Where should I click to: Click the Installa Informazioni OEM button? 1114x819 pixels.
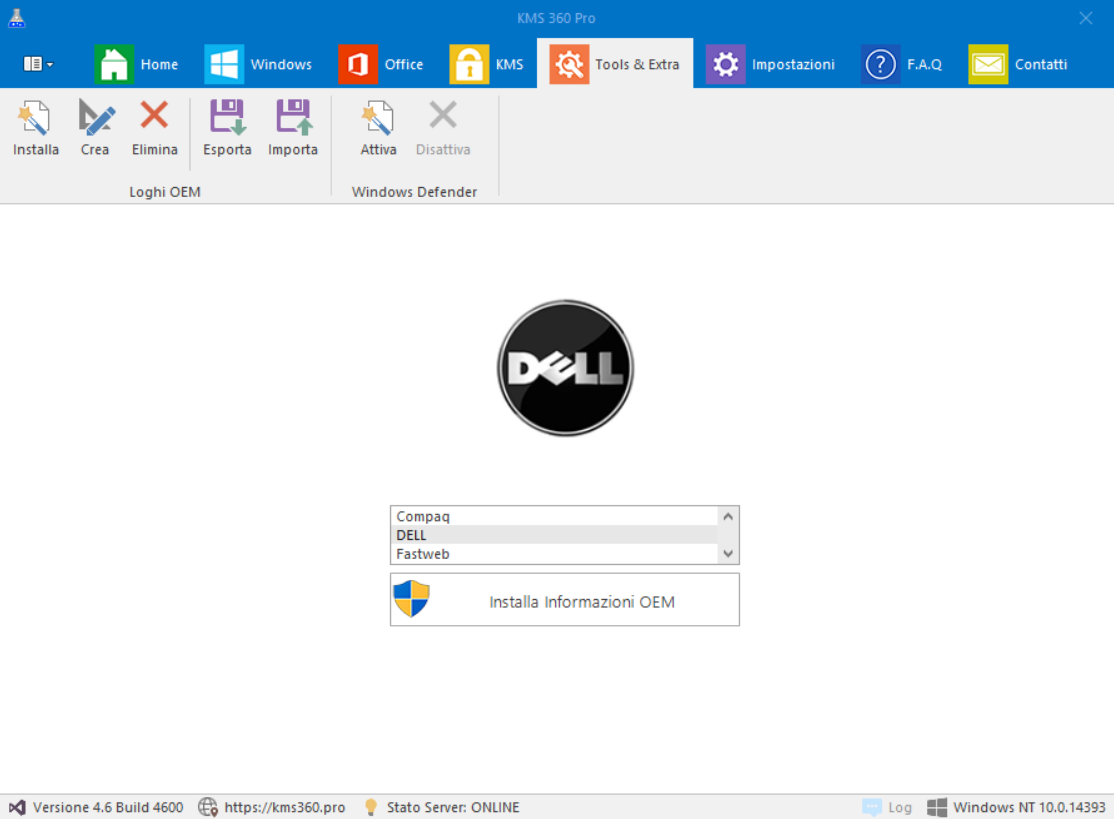565,600
